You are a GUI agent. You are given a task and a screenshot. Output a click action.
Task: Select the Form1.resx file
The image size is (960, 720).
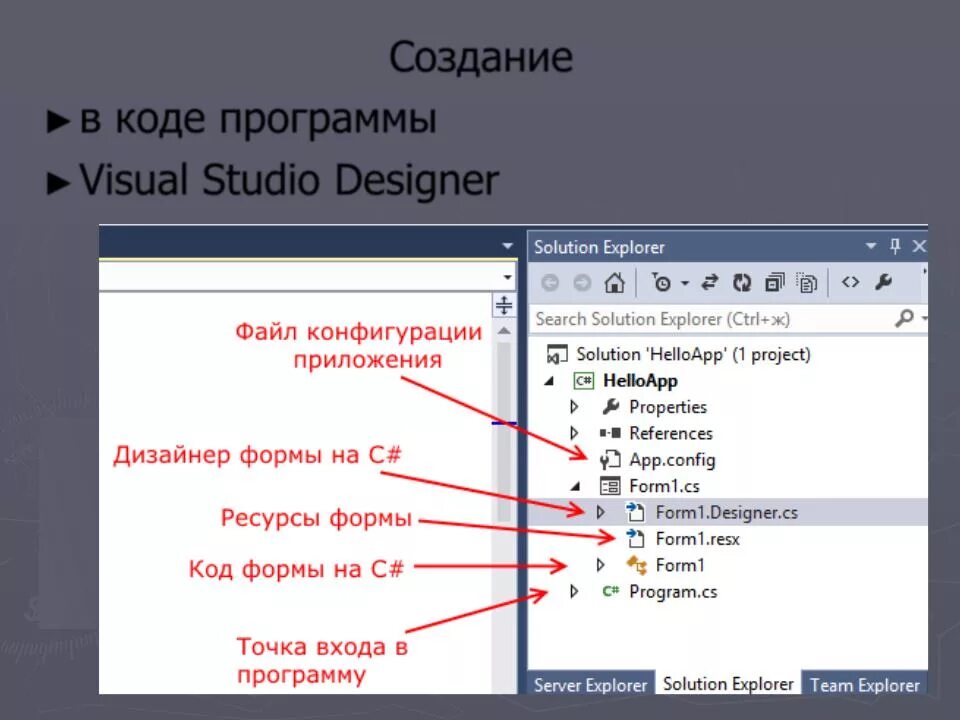(697, 539)
